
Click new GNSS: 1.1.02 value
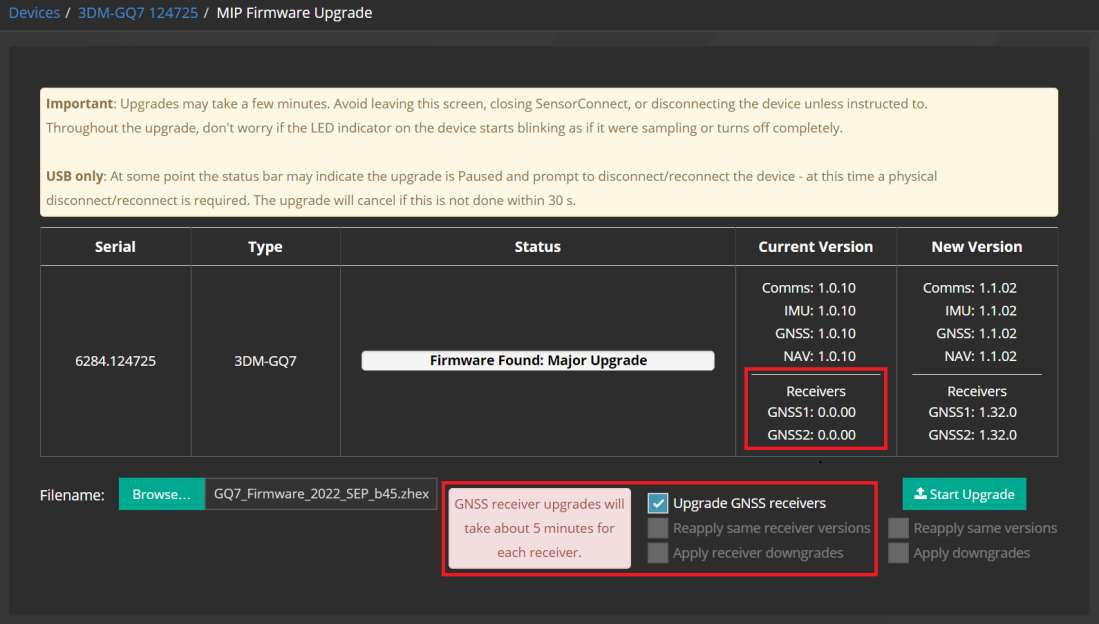tap(976, 334)
